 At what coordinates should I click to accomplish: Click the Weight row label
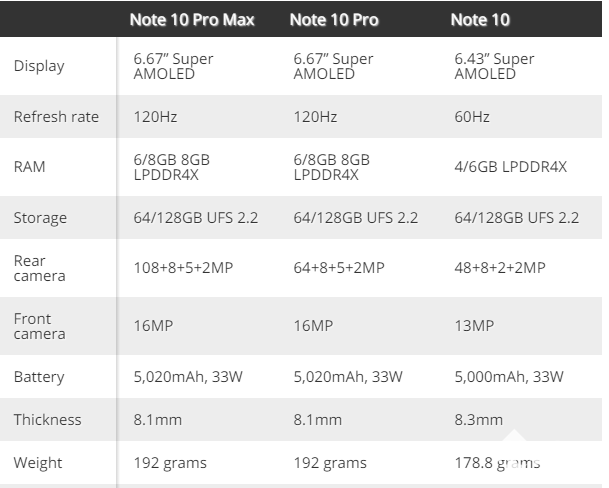(x=38, y=463)
